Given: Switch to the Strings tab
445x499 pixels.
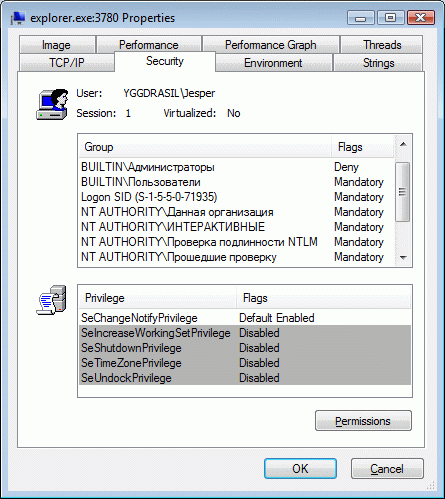Looking at the screenshot, I should (x=378, y=63).
